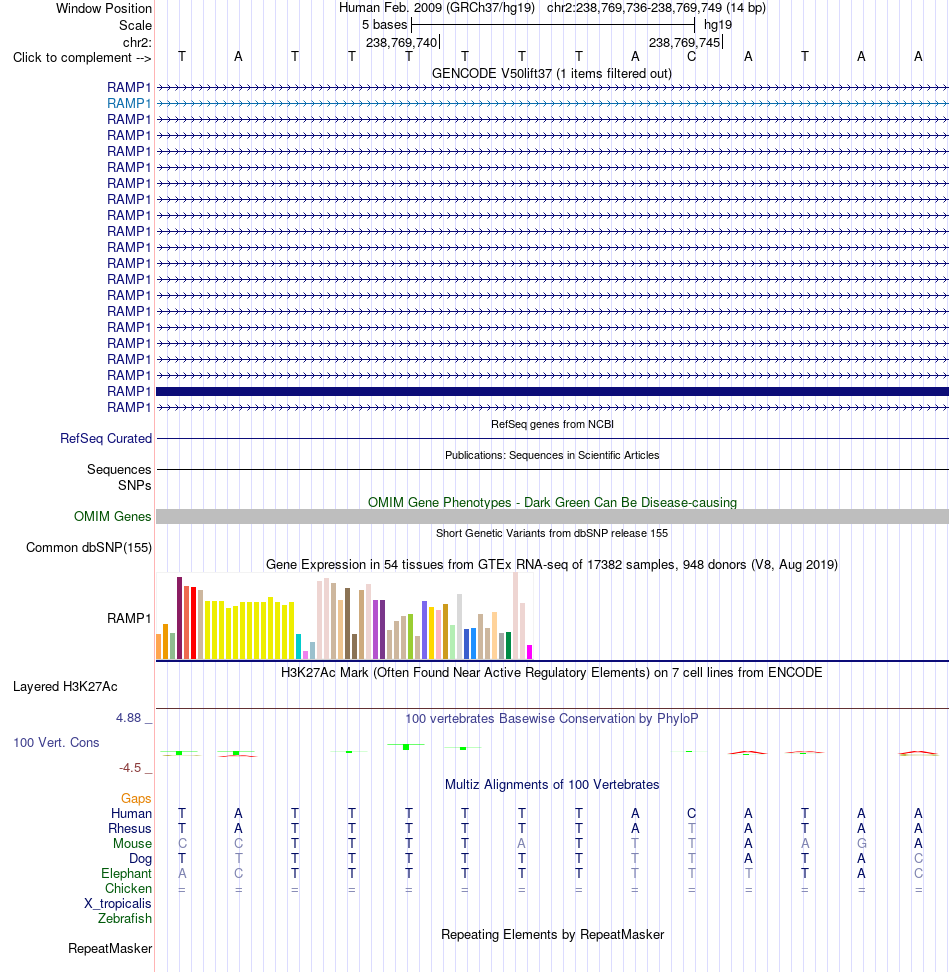
Task: Click the 'Rhesus' alignment row label
Action: coord(130,828)
